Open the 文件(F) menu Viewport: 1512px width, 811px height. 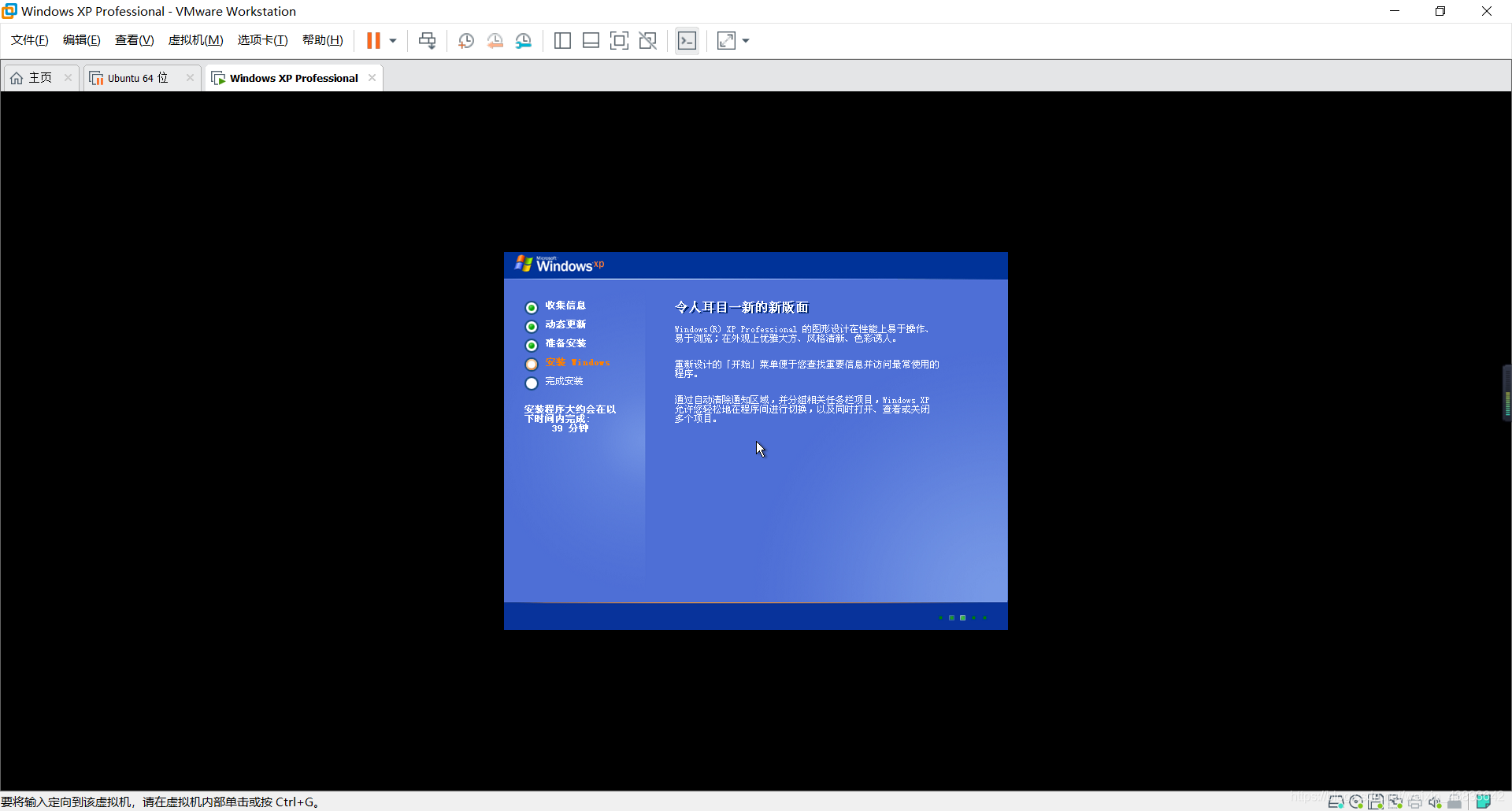coord(30,40)
